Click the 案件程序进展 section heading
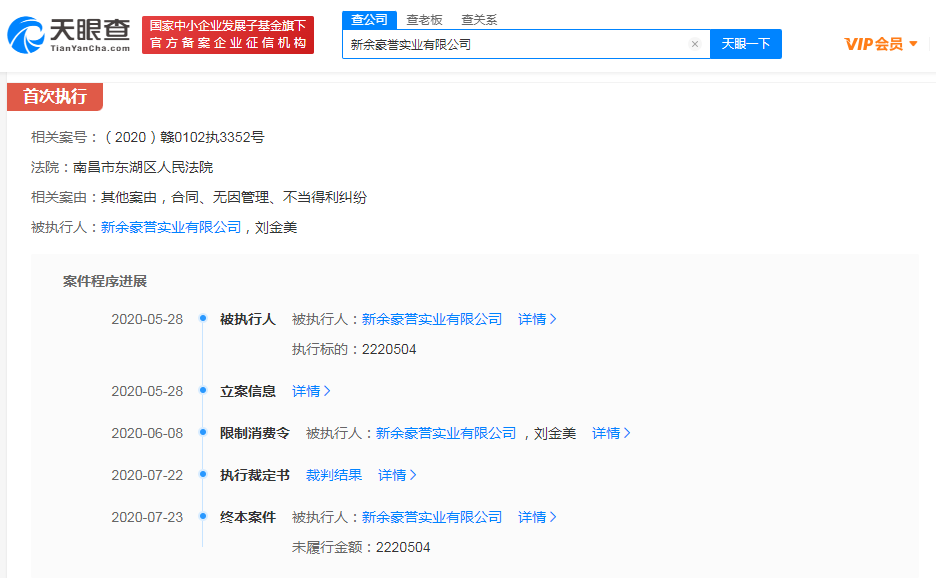This screenshot has width=936, height=578. click(105, 281)
